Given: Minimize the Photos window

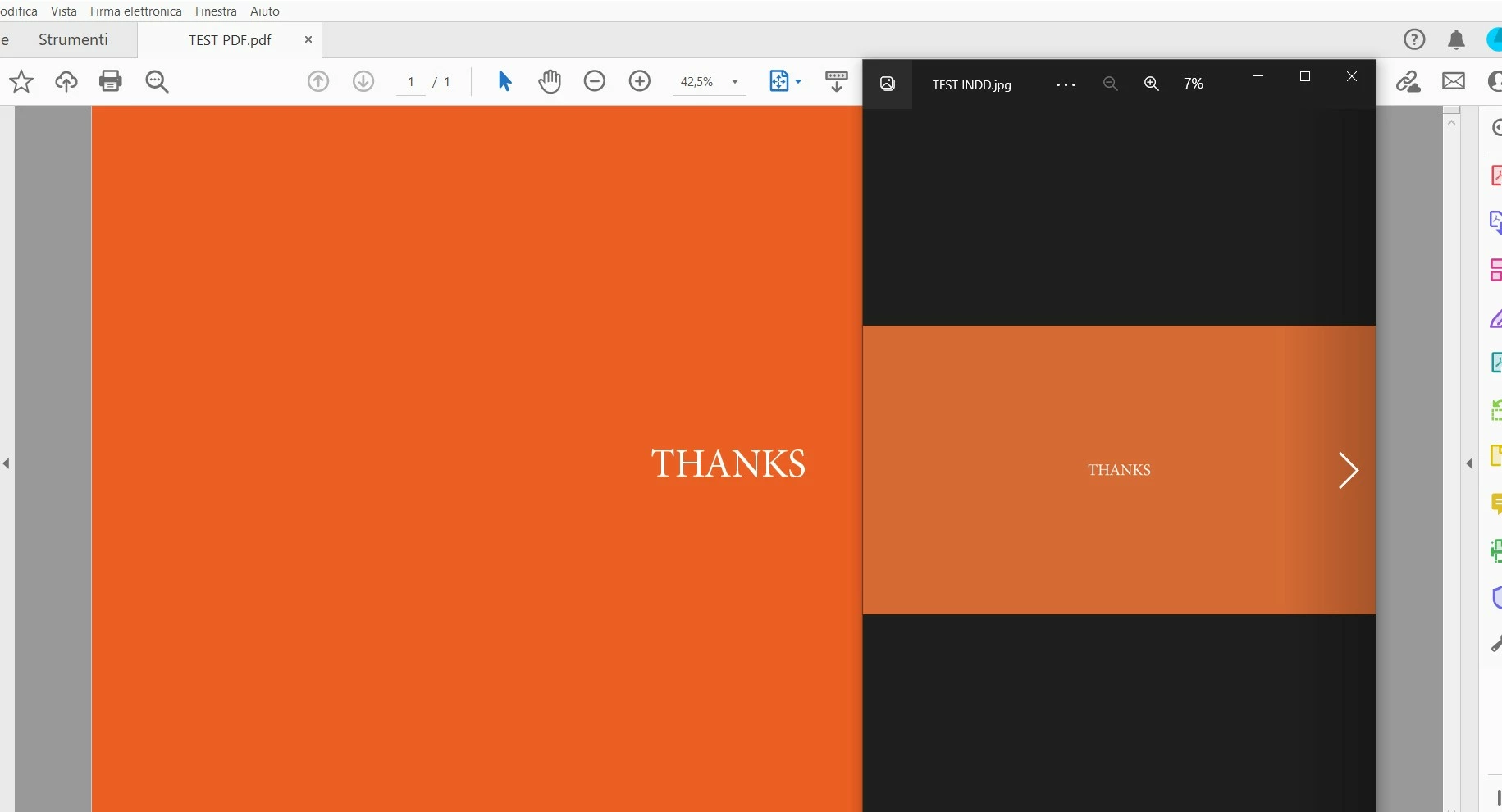Looking at the screenshot, I should [1258, 76].
